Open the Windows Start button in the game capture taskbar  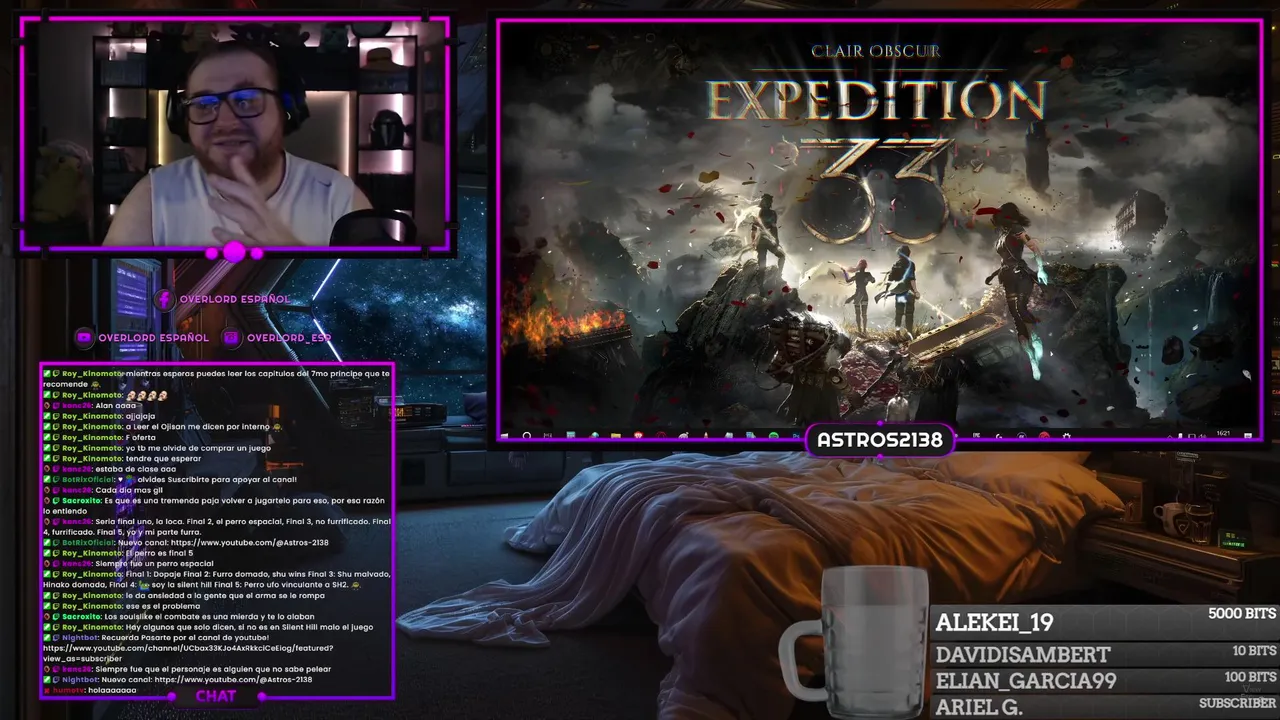coord(504,436)
